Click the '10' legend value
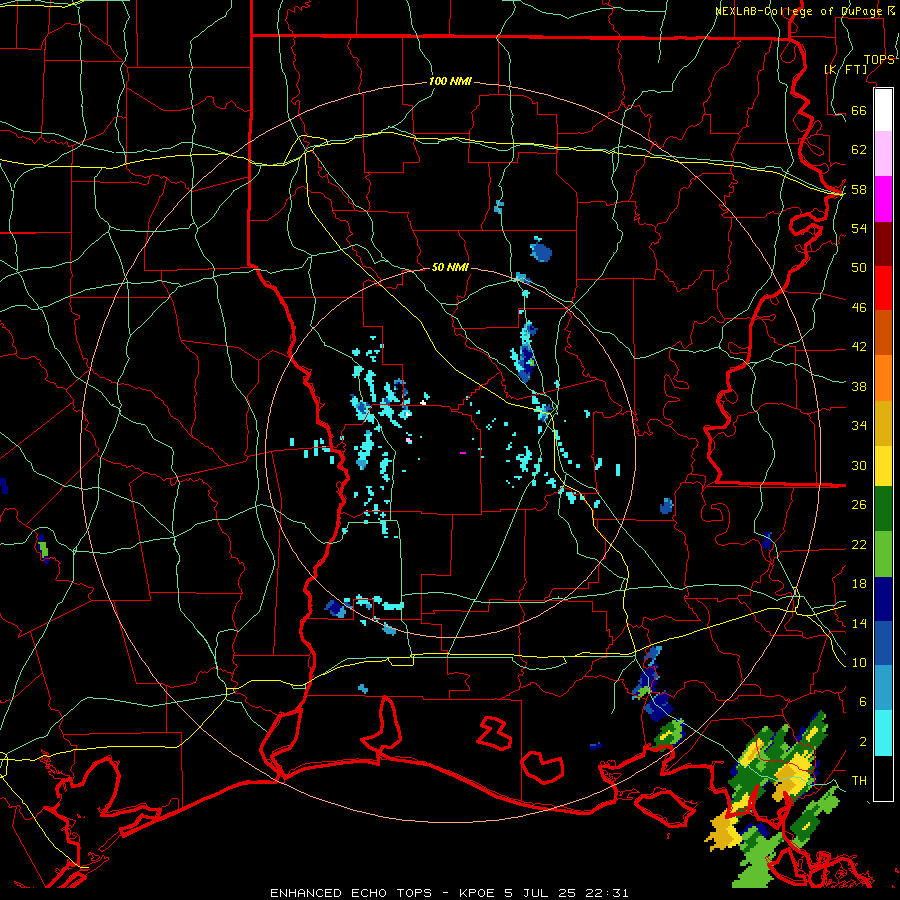This screenshot has height=900, width=900. [859, 662]
